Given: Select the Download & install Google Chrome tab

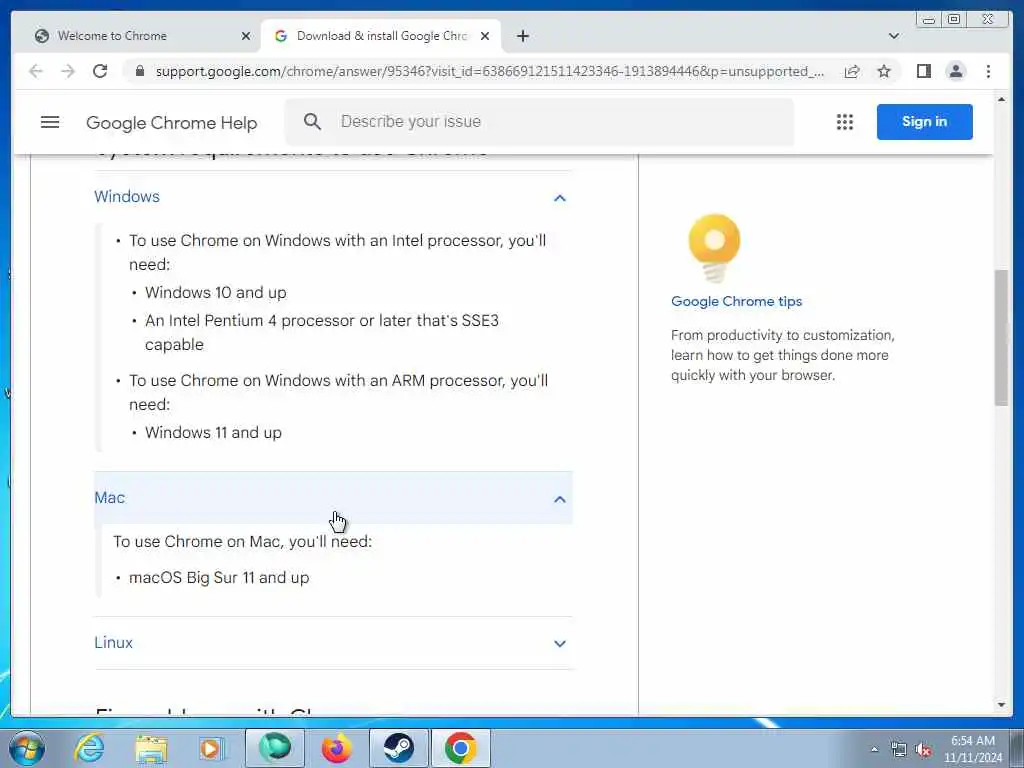Looking at the screenshot, I should [381, 36].
